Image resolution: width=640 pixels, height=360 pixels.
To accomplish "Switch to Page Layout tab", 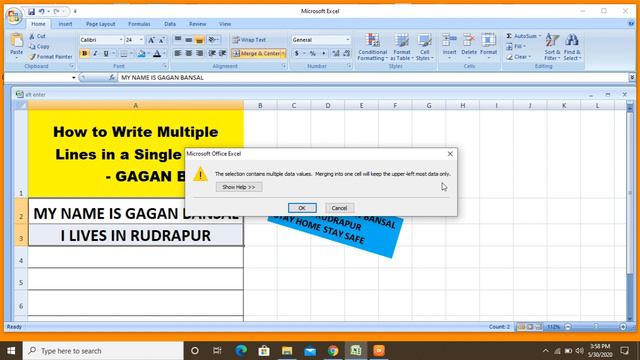I will point(100,24).
